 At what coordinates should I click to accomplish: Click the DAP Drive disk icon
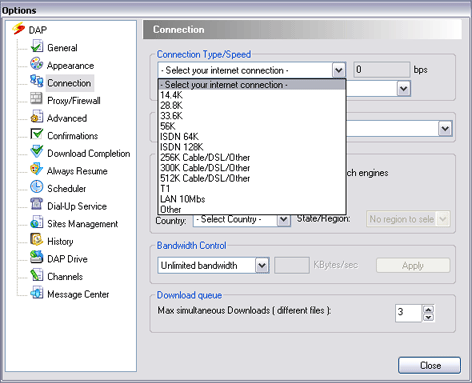click(37, 257)
